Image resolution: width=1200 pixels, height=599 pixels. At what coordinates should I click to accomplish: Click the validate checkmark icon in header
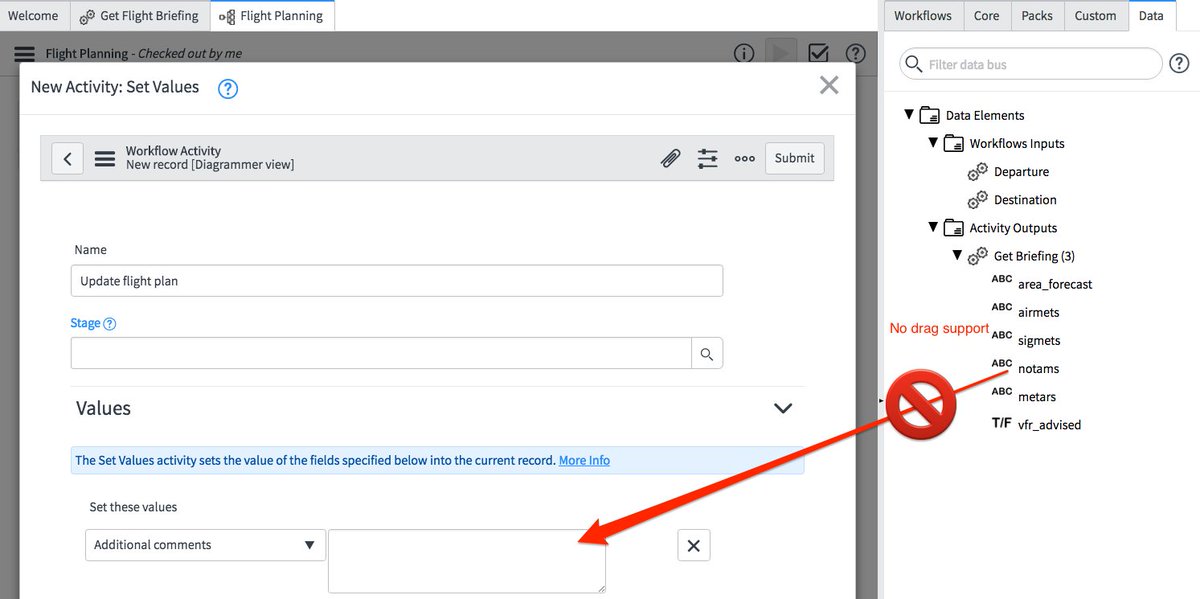(x=818, y=53)
